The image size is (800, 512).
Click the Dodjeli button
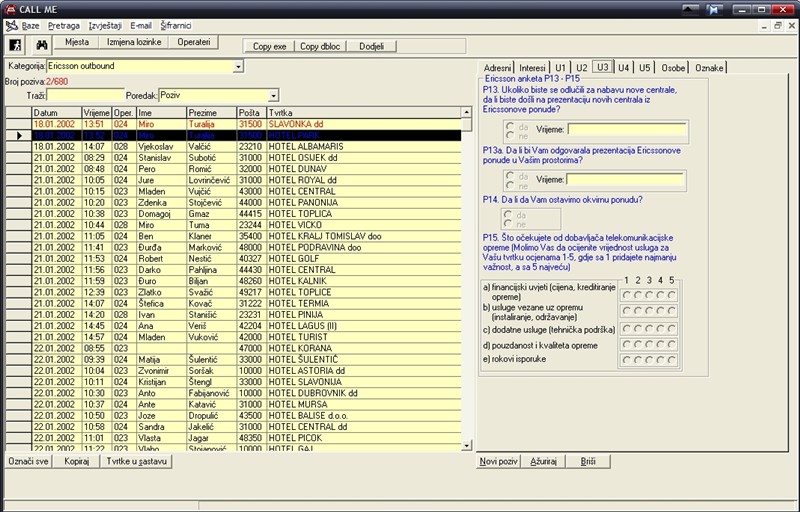click(x=371, y=46)
